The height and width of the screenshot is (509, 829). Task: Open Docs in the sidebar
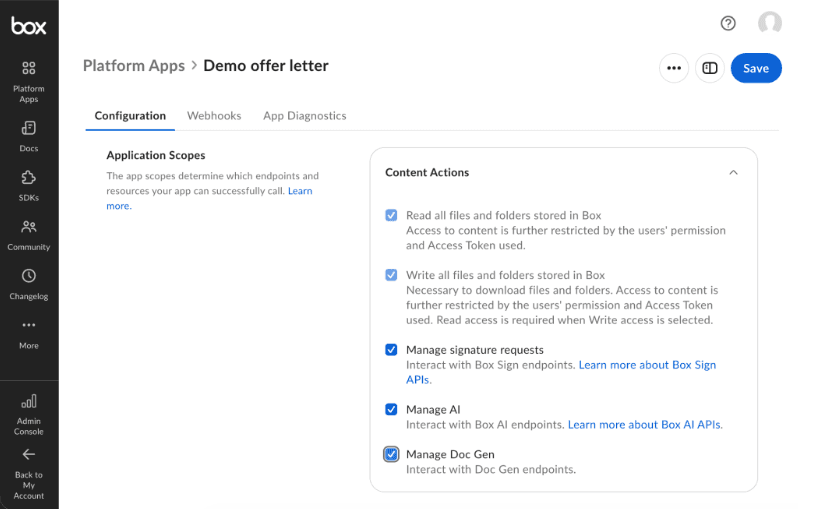coord(29,136)
